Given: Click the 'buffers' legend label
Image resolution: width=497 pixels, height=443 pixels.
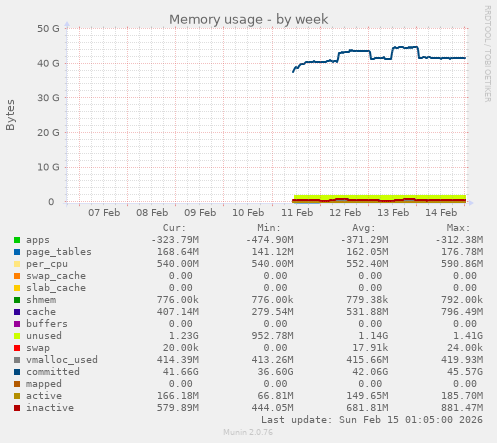Looking at the screenshot, I should pos(47,324).
